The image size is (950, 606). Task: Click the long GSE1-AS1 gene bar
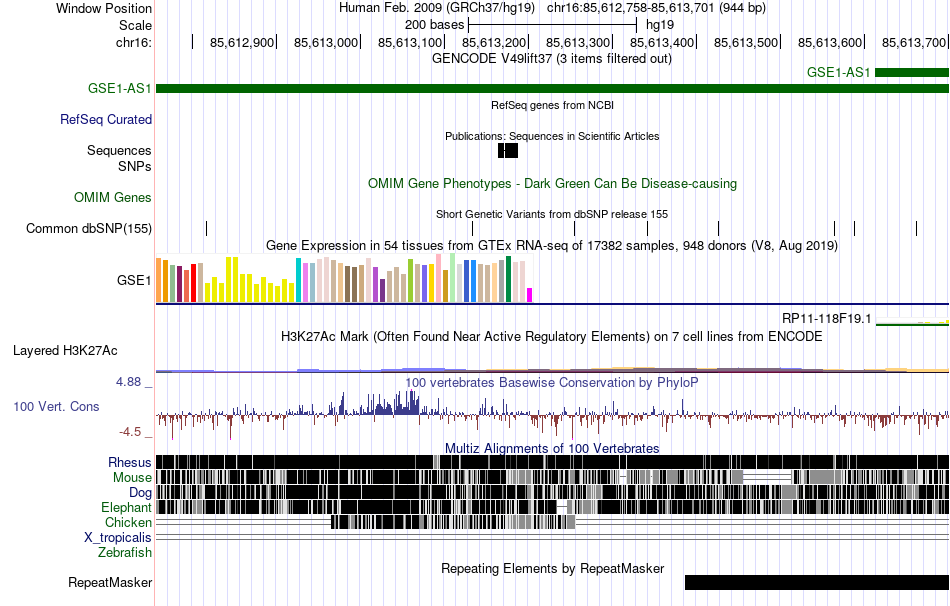(x=553, y=88)
